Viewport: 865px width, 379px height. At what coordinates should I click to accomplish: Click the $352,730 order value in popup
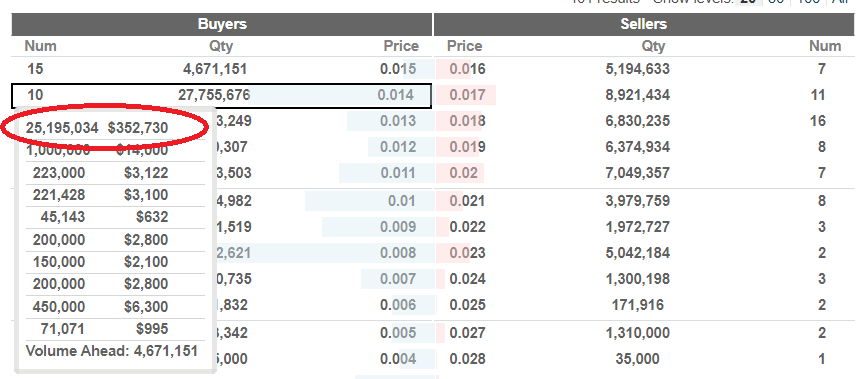tap(138, 128)
